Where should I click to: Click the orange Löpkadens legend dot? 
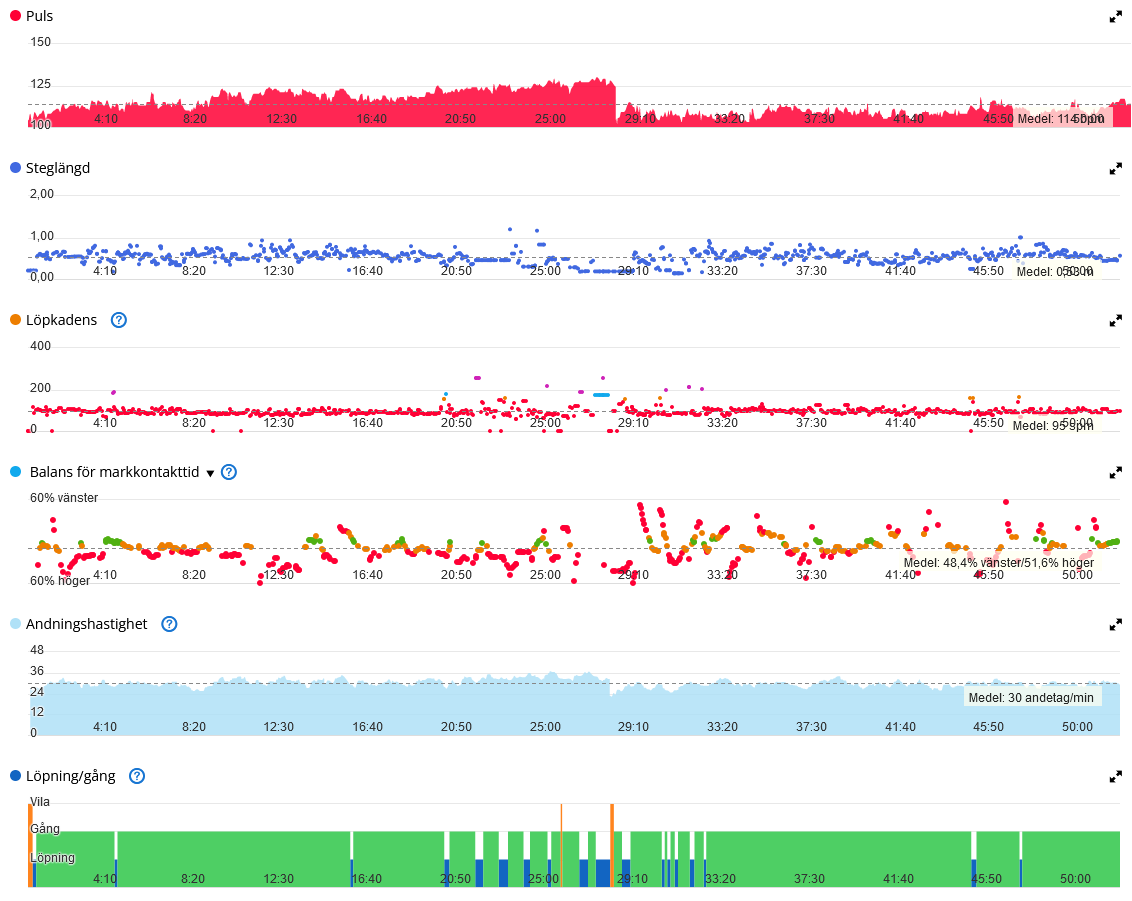coord(15,320)
